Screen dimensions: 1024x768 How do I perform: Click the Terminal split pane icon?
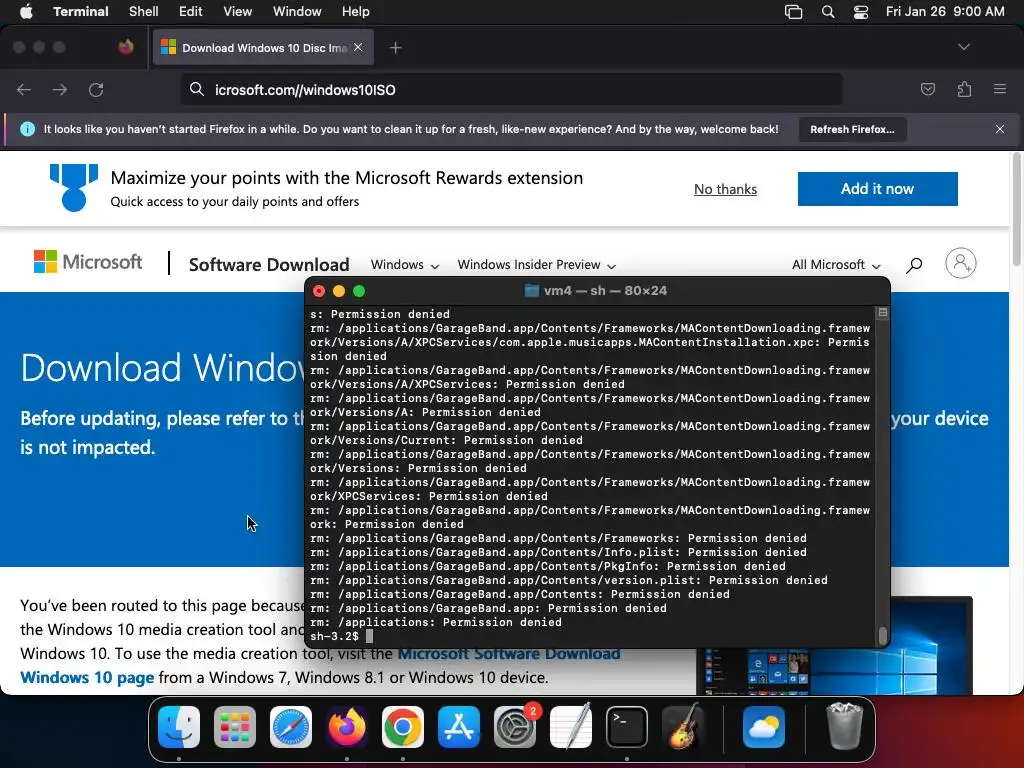(882, 313)
